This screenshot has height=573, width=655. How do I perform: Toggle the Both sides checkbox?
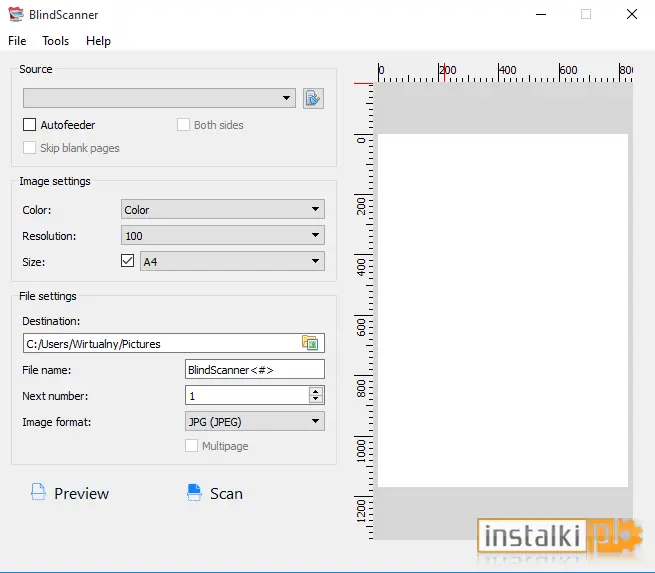pos(183,124)
